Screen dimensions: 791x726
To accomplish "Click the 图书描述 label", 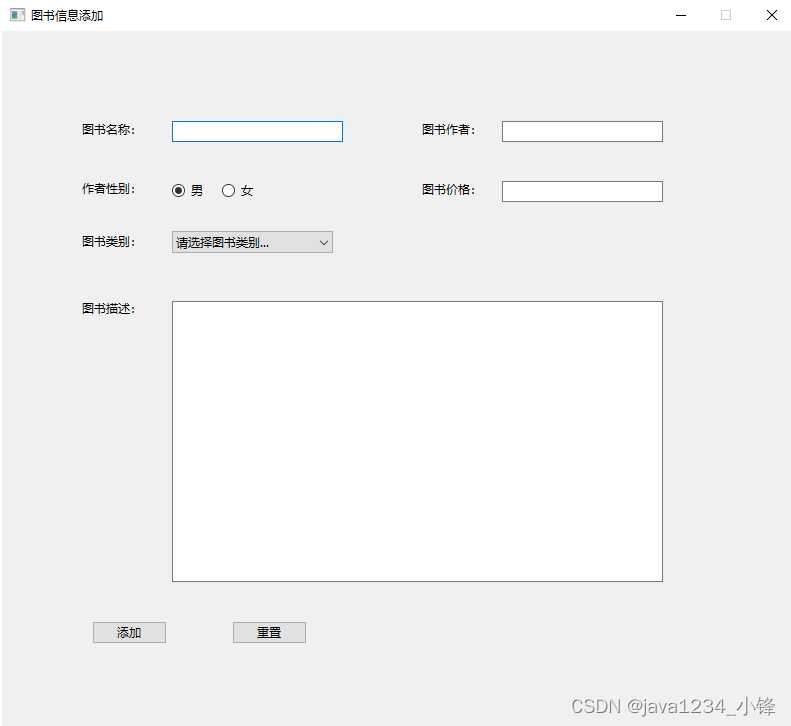I will 108,309.
